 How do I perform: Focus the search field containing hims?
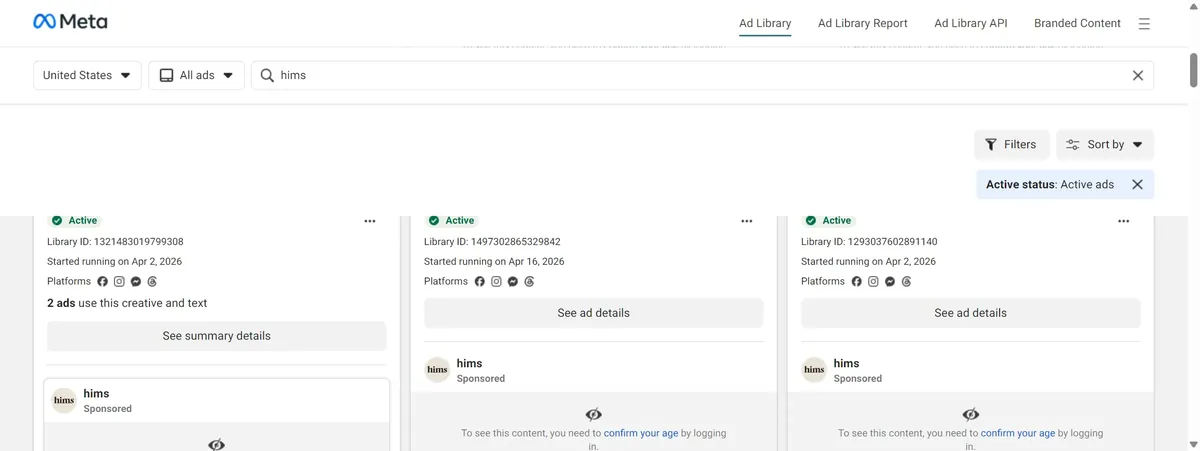click(702, 75)
